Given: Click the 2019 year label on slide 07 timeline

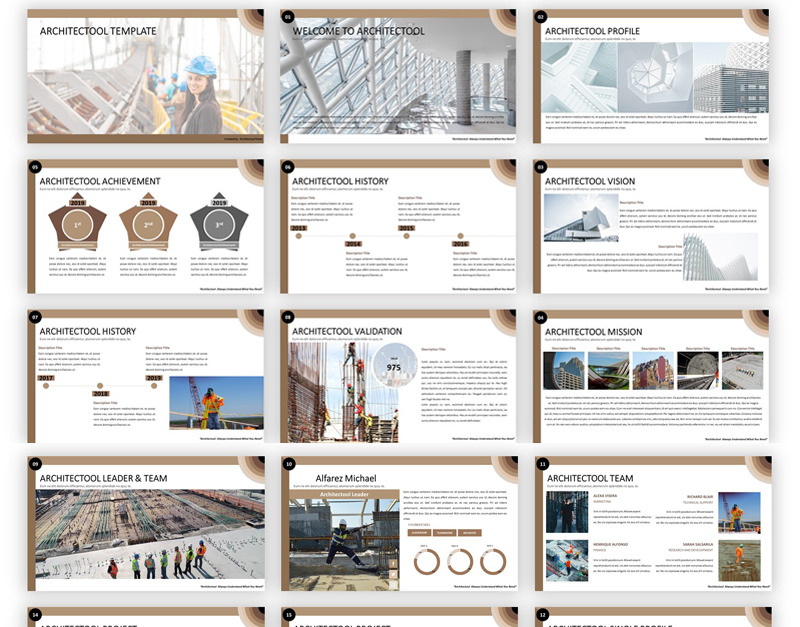Looking at the screenshot, I should point(154,378).
